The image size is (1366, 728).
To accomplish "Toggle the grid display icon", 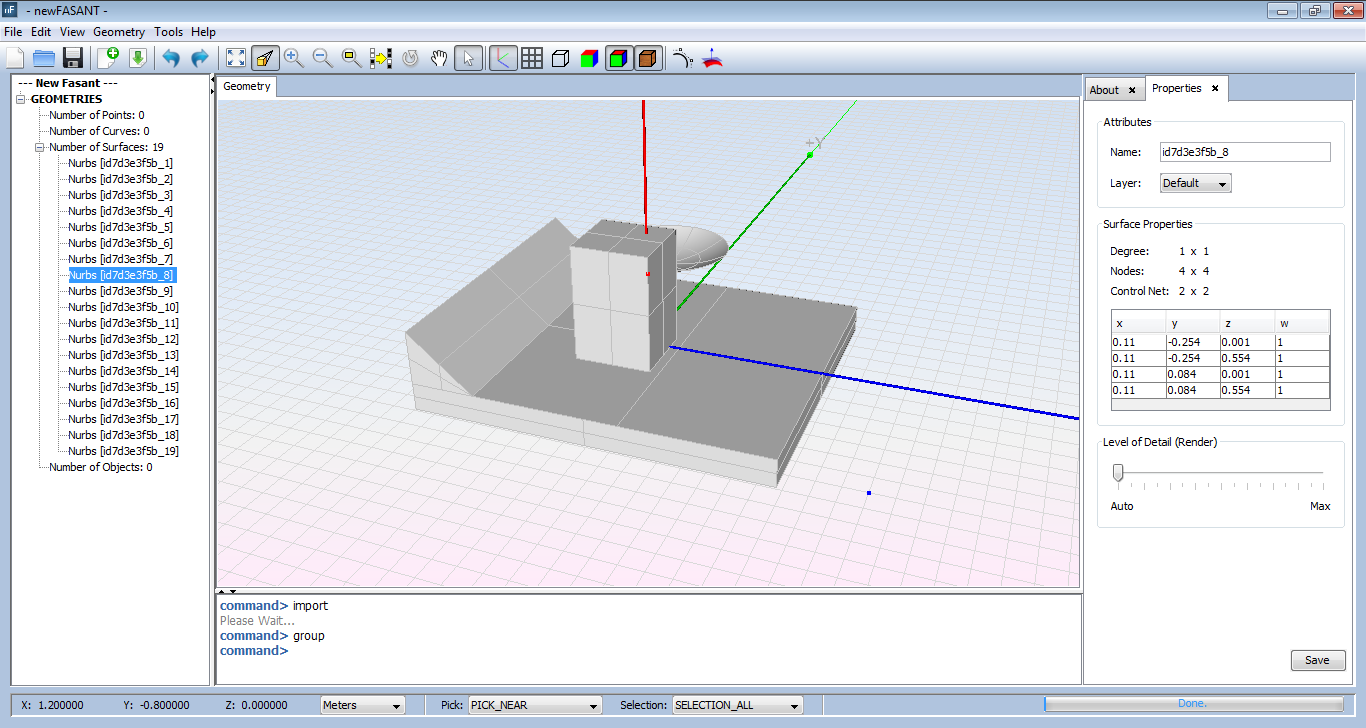I will (530, 57).
